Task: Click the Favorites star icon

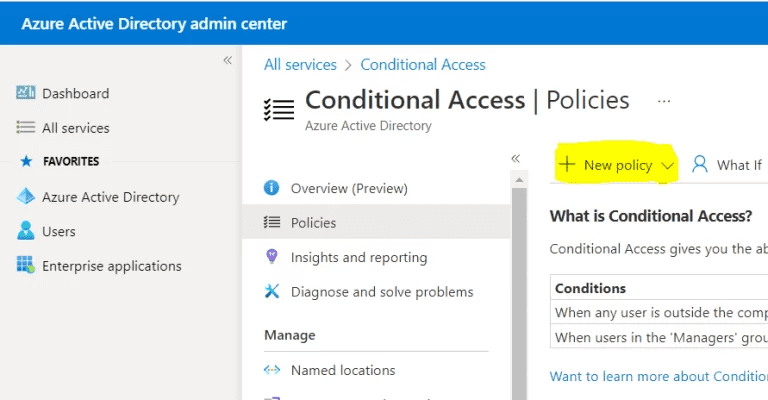Action: 26,161
